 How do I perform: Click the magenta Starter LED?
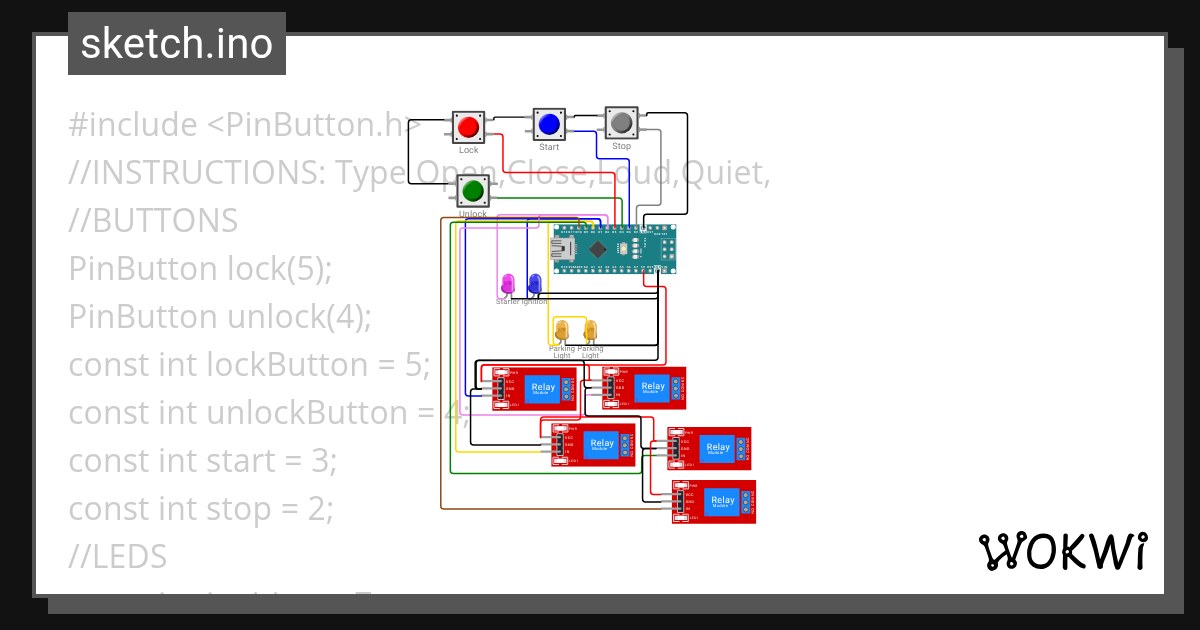506,284
